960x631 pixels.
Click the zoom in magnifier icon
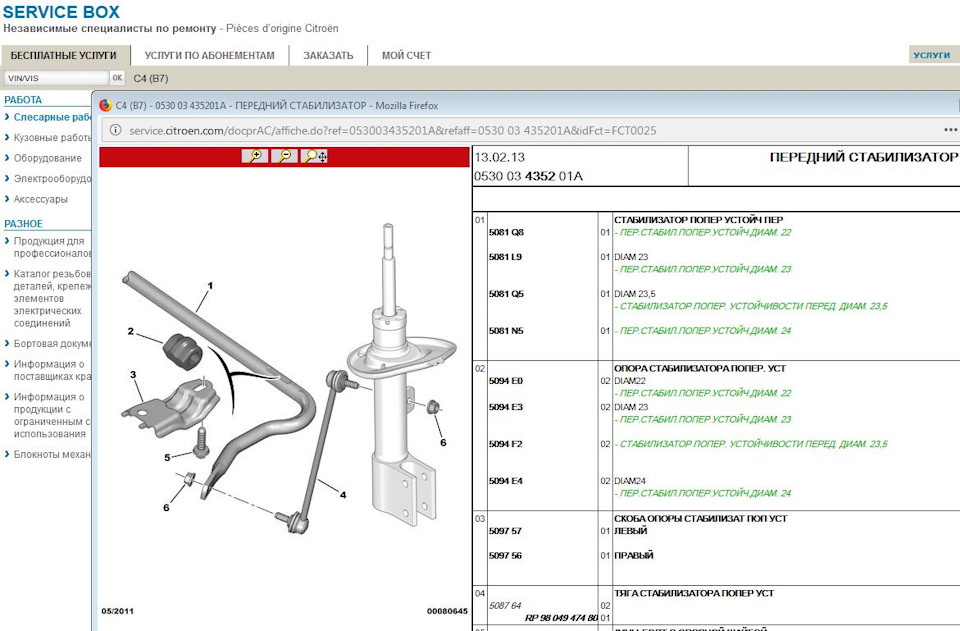tap(255, 156)
